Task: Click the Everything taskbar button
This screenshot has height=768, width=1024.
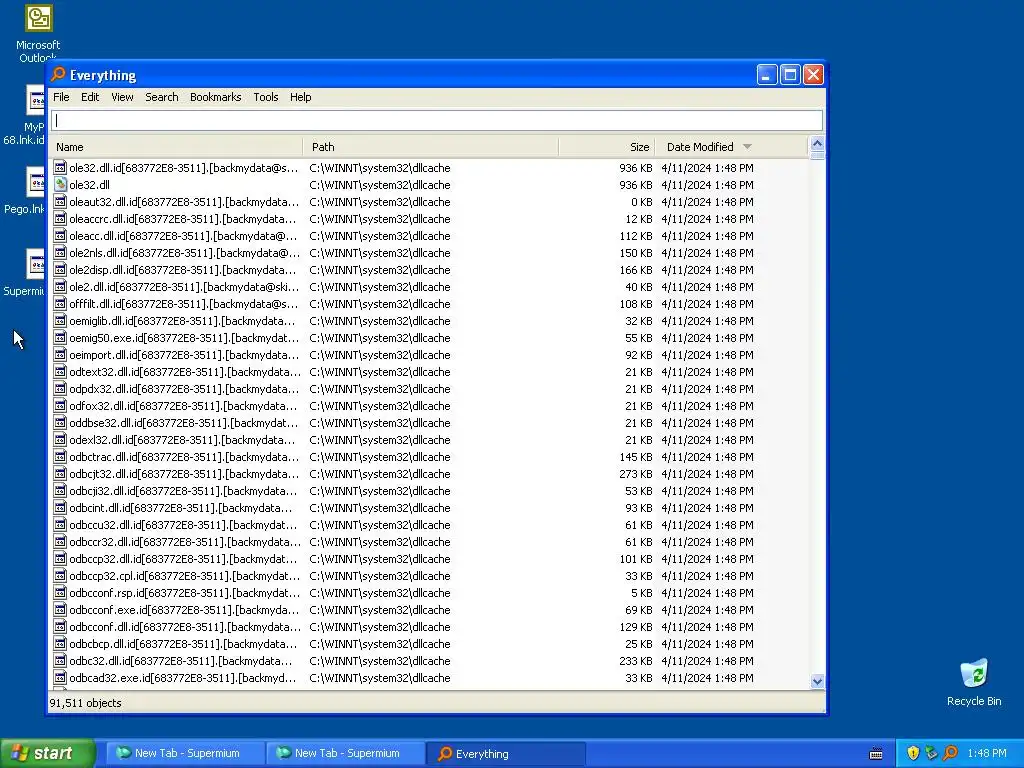Action: pyautogui.click(x=505, y=753)
